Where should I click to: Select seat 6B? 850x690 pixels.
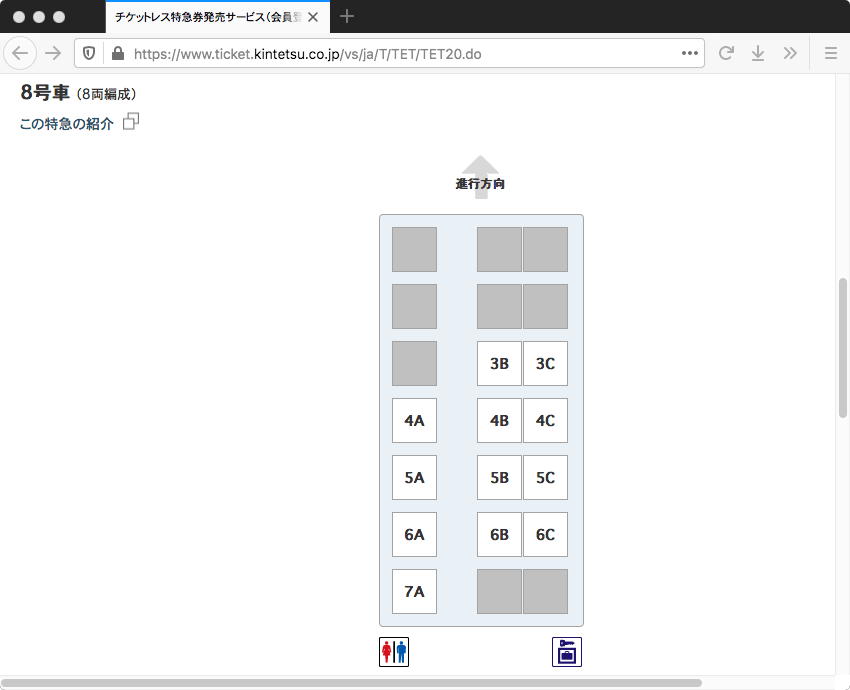coord(499,534)
